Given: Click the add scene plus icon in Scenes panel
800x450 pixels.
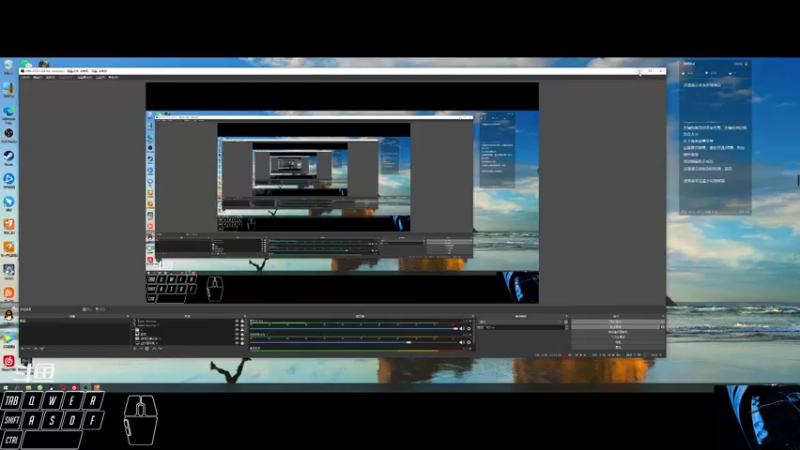Looking at the screenshot, I should click(x=22, y=348).
